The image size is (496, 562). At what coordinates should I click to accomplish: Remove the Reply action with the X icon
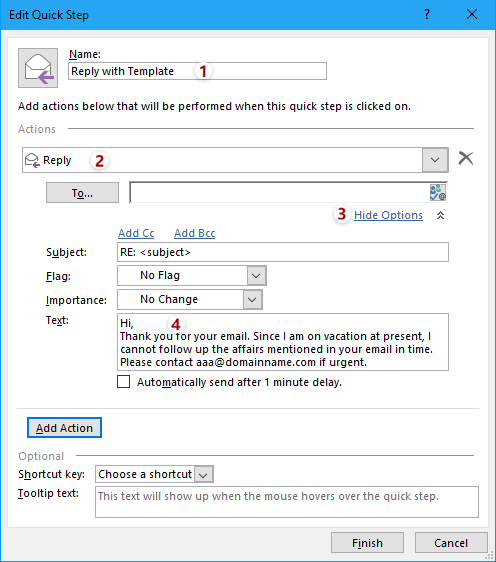(x=466, y=158)
